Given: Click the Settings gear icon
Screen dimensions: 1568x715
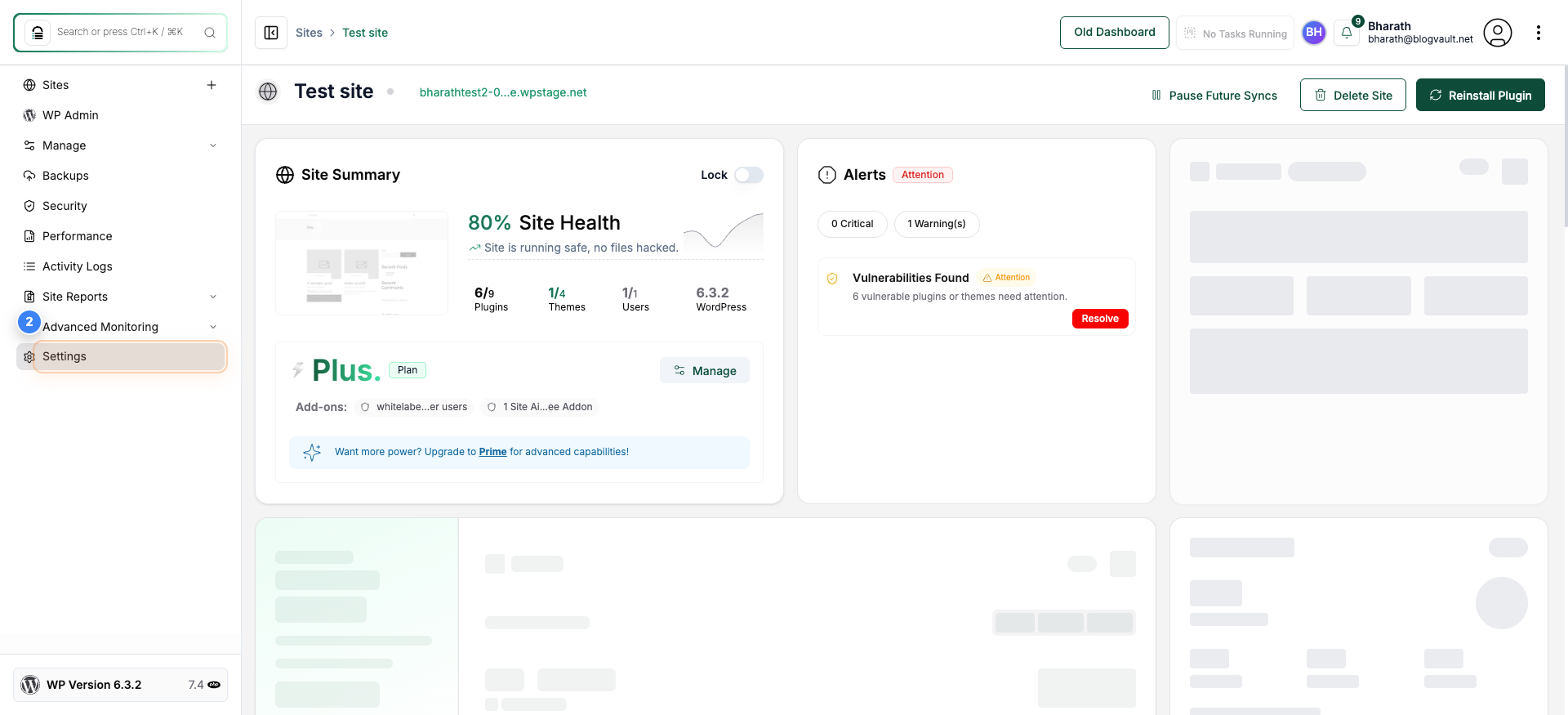Looking at the screenshot, I should click(29, 357).
